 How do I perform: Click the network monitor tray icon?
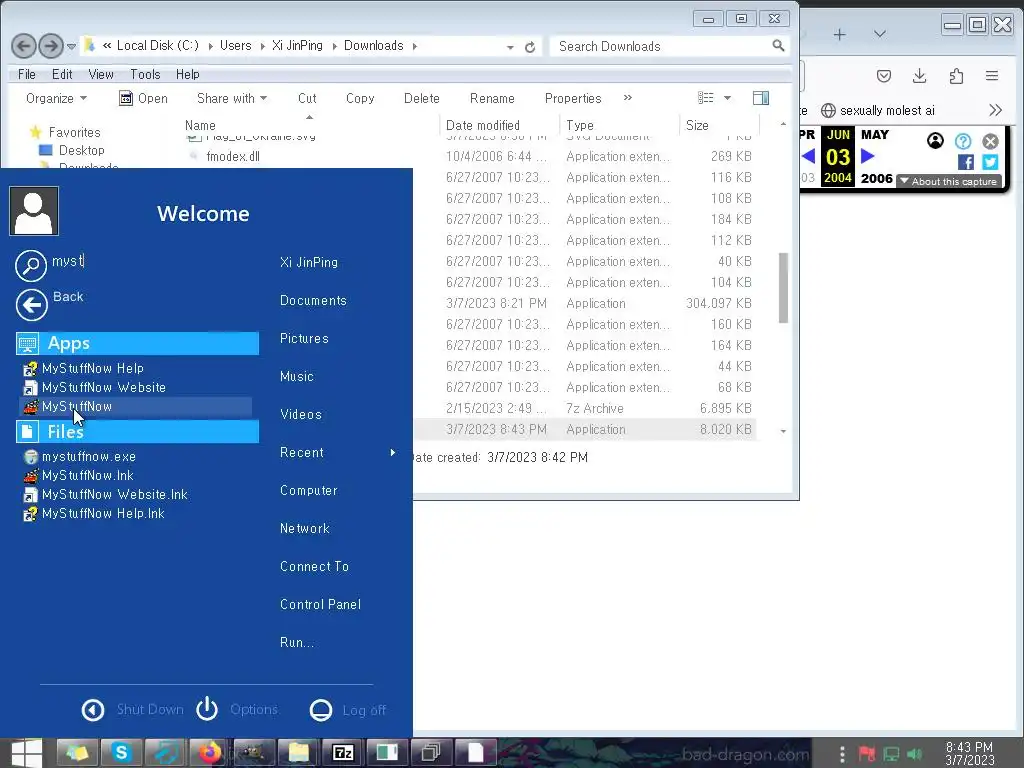coord(891,754)
